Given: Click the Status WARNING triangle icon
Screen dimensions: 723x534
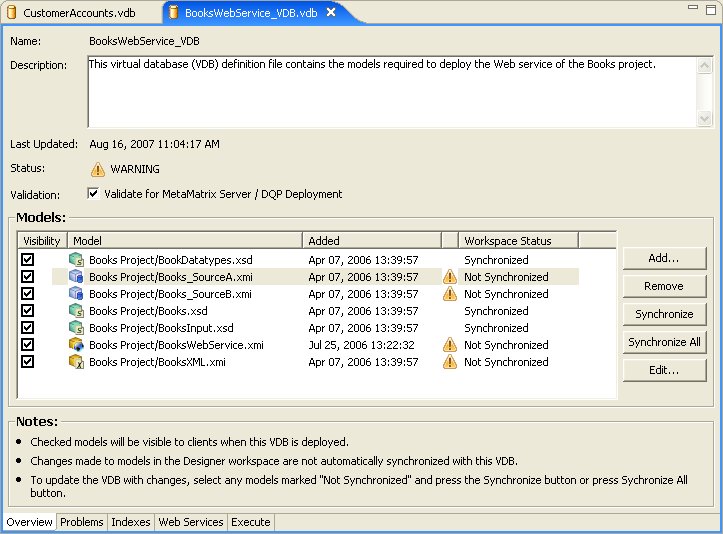Looking at the screenshot, I should (x=97, y=169).
